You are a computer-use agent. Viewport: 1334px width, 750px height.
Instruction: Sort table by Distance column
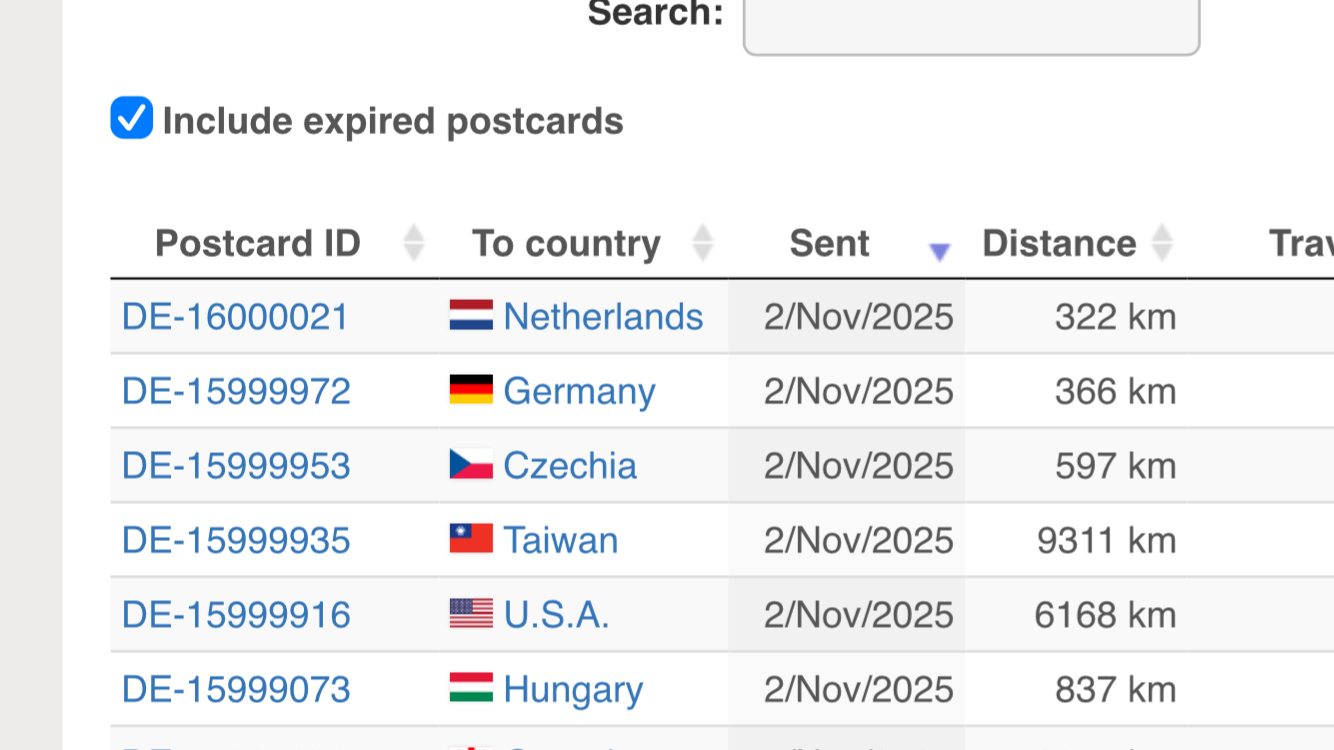[x=1059, y=243]
